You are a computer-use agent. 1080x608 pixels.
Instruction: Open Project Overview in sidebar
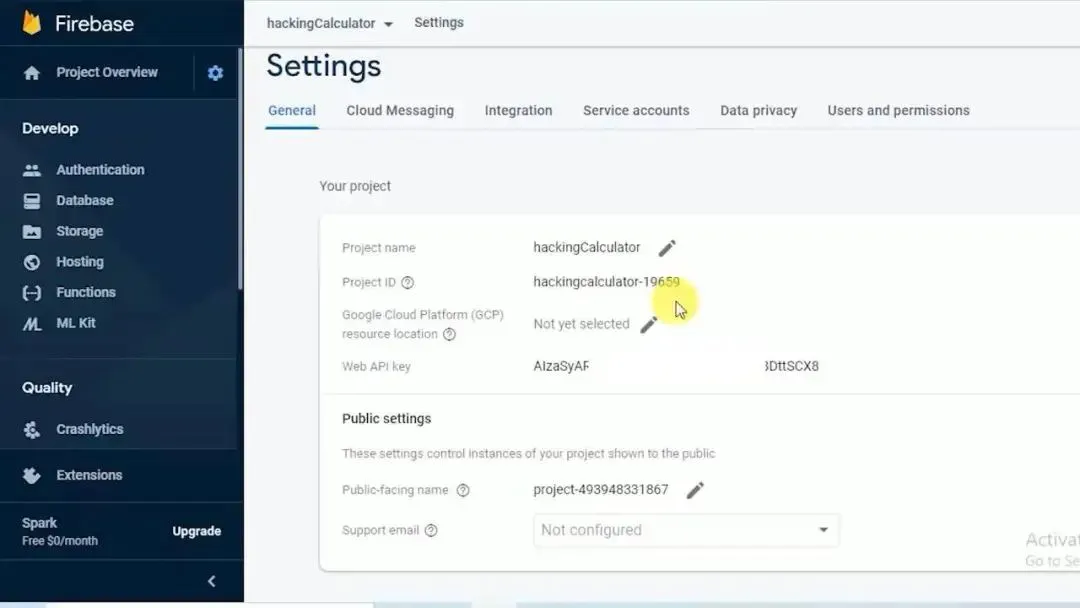(x=106, y=72)
